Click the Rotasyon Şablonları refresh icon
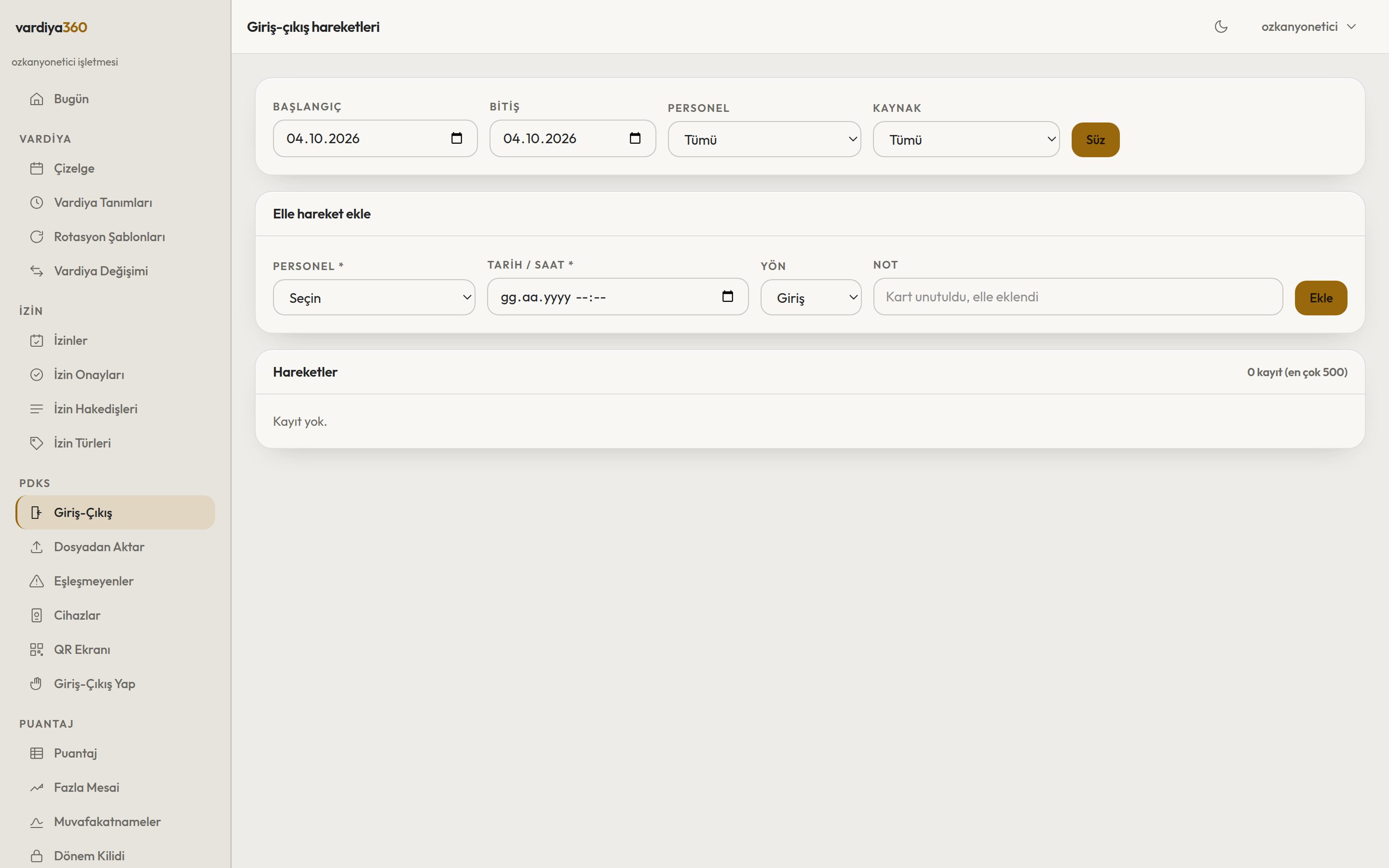Viewport: 1389px width, 868px height. (x=37, y=236)
